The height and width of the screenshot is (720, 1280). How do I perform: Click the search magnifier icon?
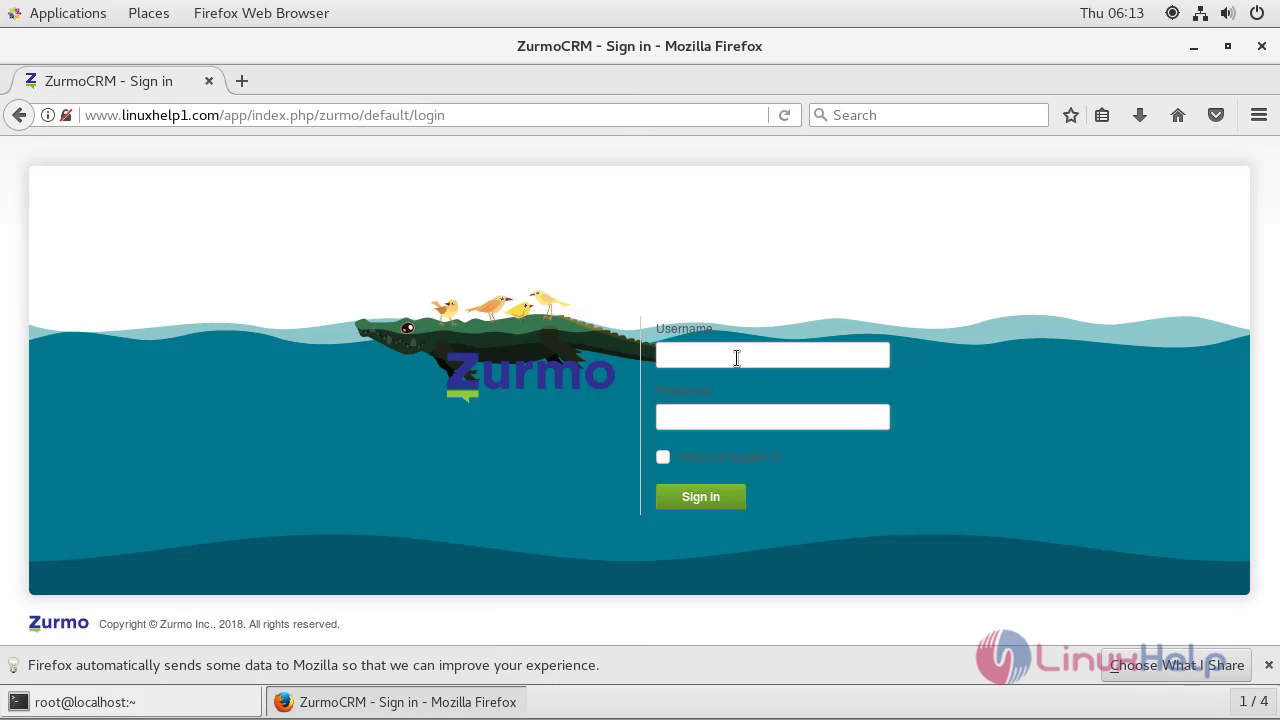click(821, 115)
